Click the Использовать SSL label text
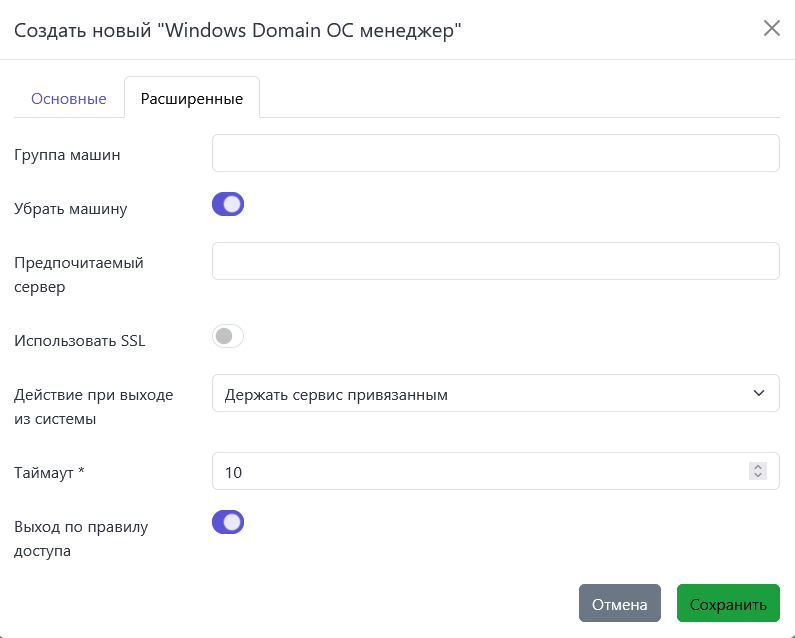The height and width of the screenshot is (638, 795). [80, 340]
